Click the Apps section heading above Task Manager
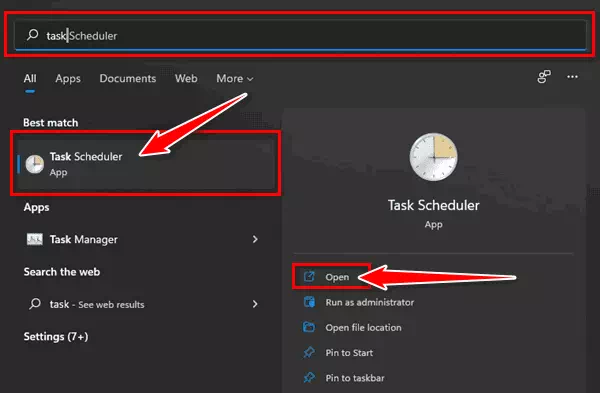This screenshot has width=600, height=393. pos(36,207)
